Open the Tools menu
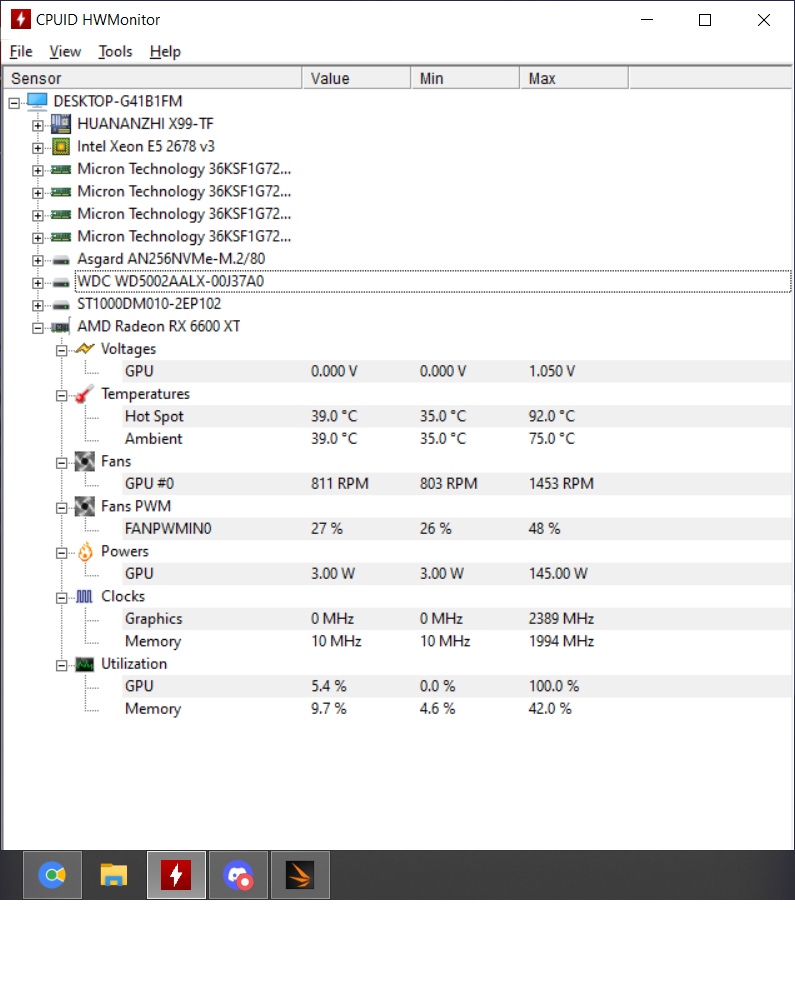 [115, 51]
